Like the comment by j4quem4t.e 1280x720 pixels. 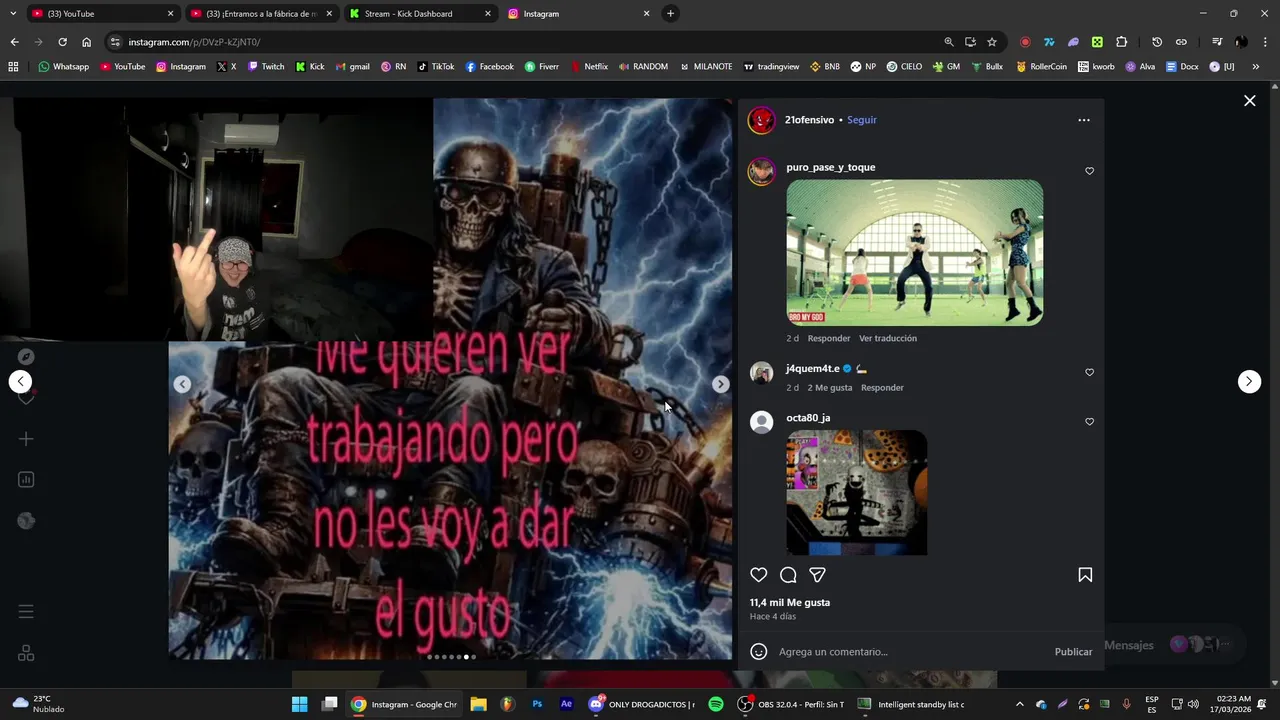tap(1089, 372)
